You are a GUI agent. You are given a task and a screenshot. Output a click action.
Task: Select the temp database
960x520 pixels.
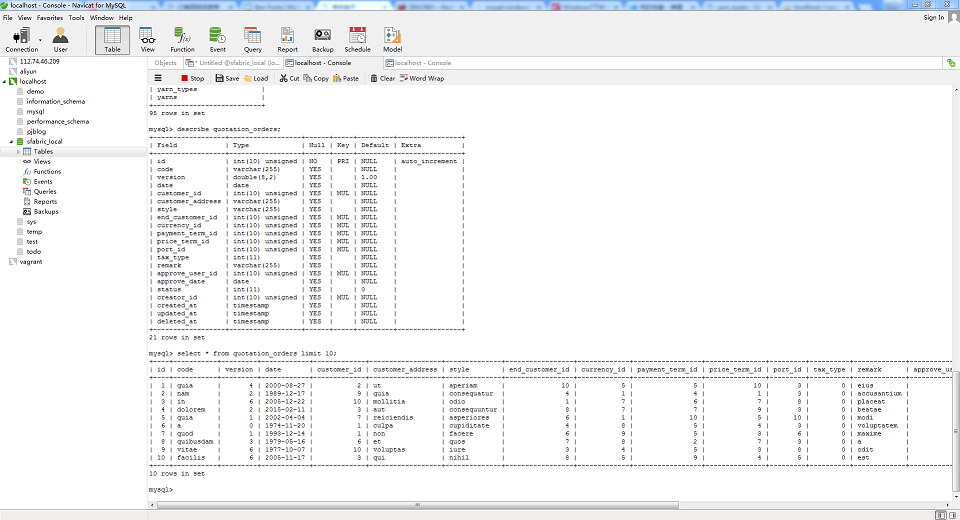click(x=34, y=232)
